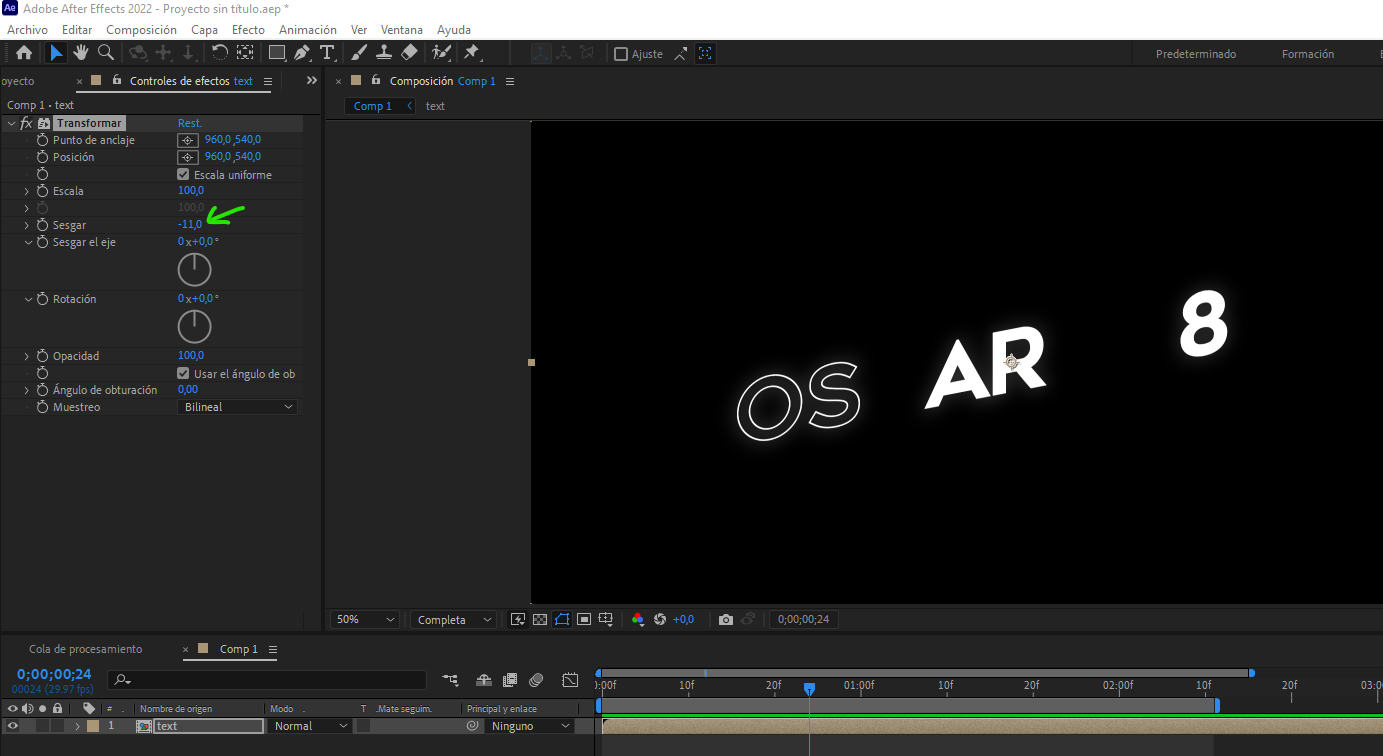1383x756 pixels.
Task: Select the Rotation tool
Action: [x=220, y=53]
